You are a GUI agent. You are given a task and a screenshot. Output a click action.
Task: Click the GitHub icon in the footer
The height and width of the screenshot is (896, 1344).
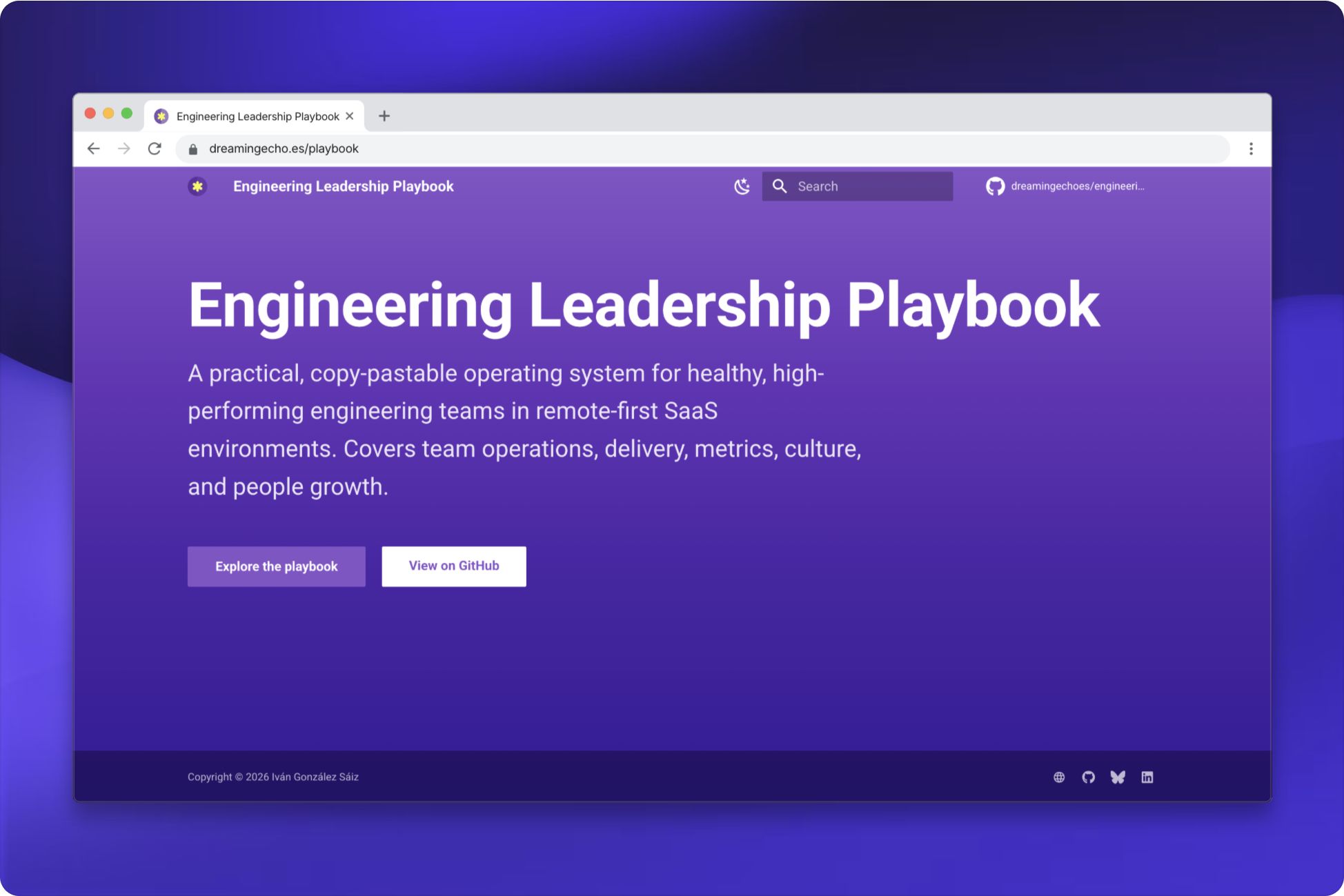click(1089, 777)
